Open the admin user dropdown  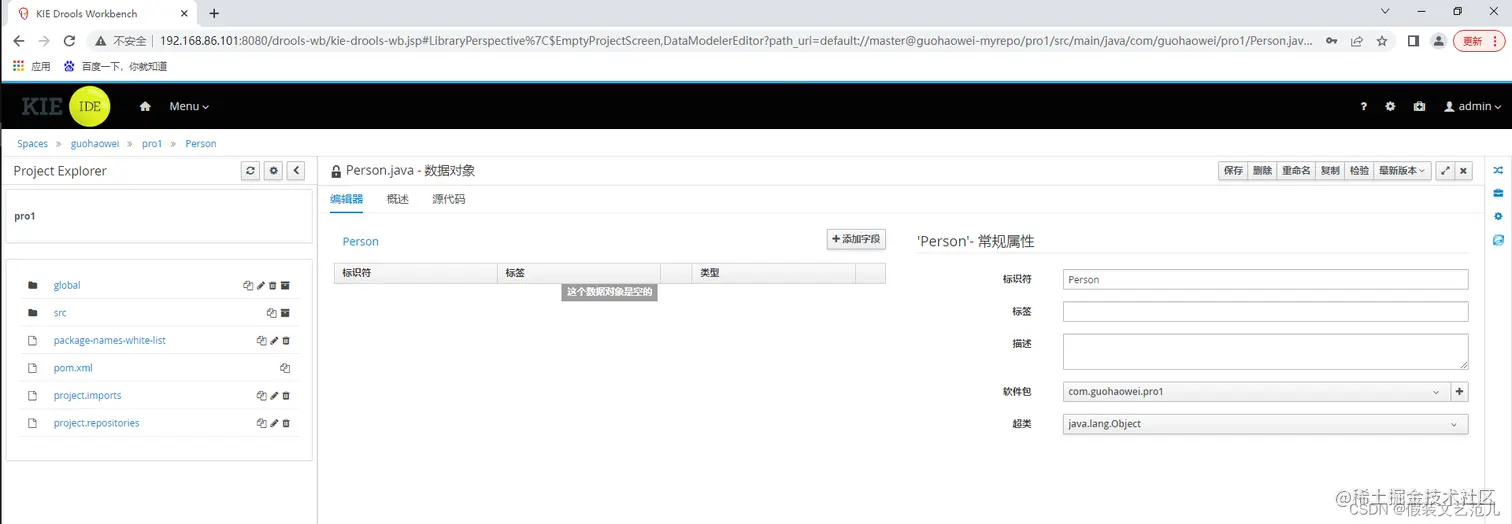(1472, 106)
